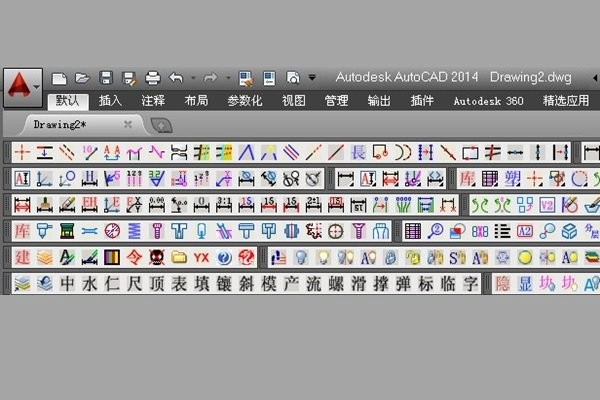This screenshot has width=600, height=400.
Task: Switch to the 插入 ribbon tab
Action: point(110,101)
